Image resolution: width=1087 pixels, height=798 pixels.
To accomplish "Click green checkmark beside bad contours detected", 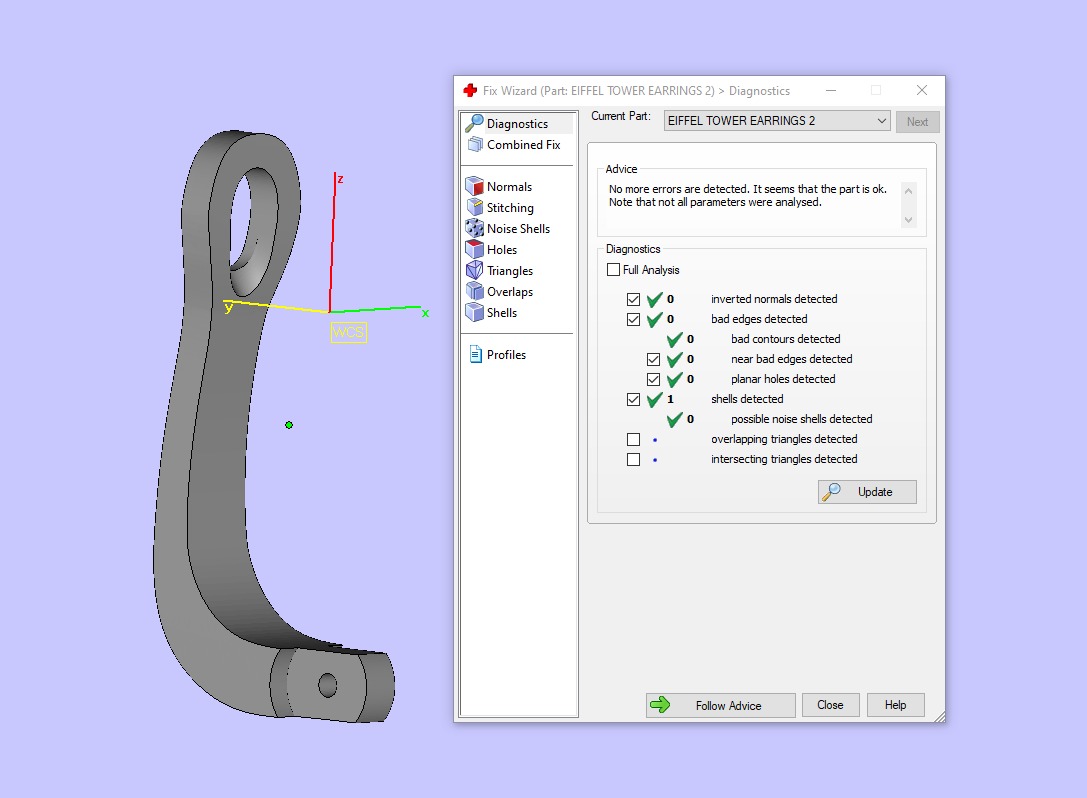I will (x=675, y=340).
